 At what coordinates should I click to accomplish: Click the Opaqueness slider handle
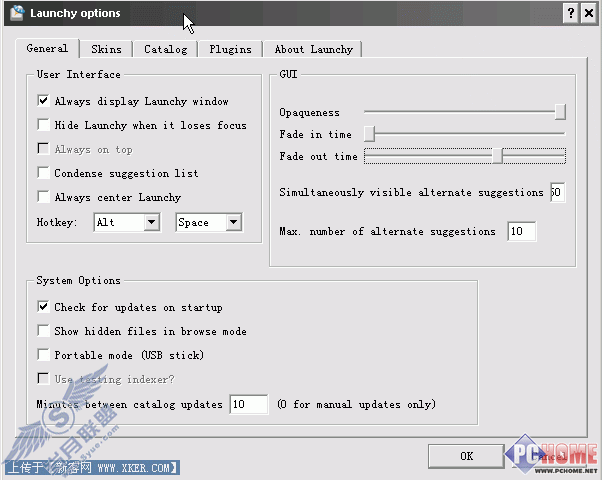point(560,112)
